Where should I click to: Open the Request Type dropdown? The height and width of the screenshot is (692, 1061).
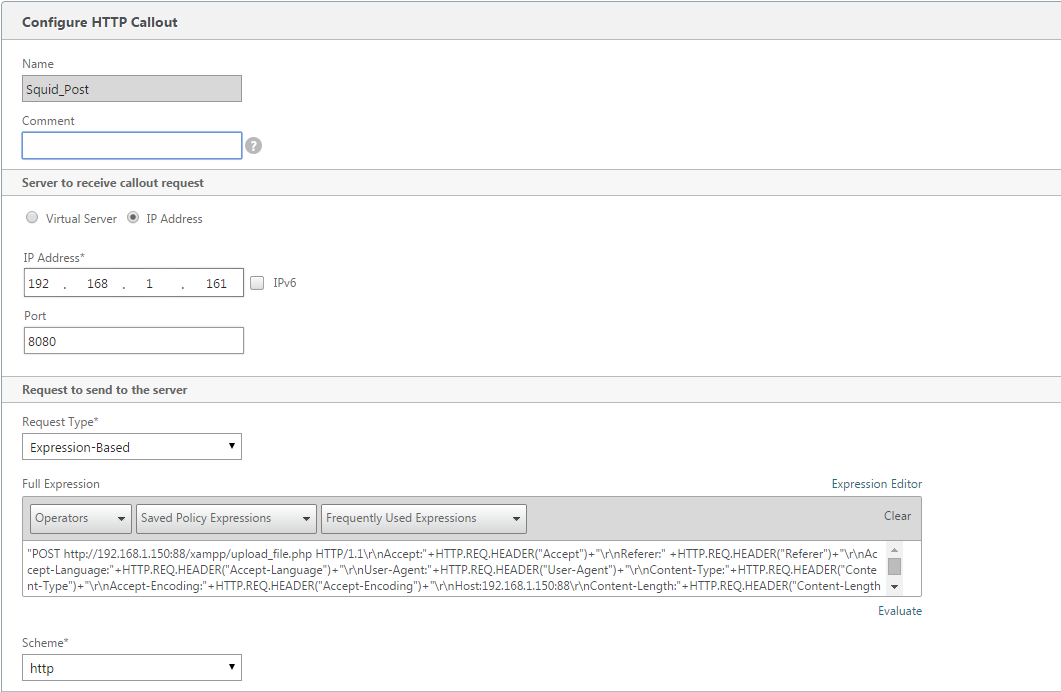coord(132,447)
